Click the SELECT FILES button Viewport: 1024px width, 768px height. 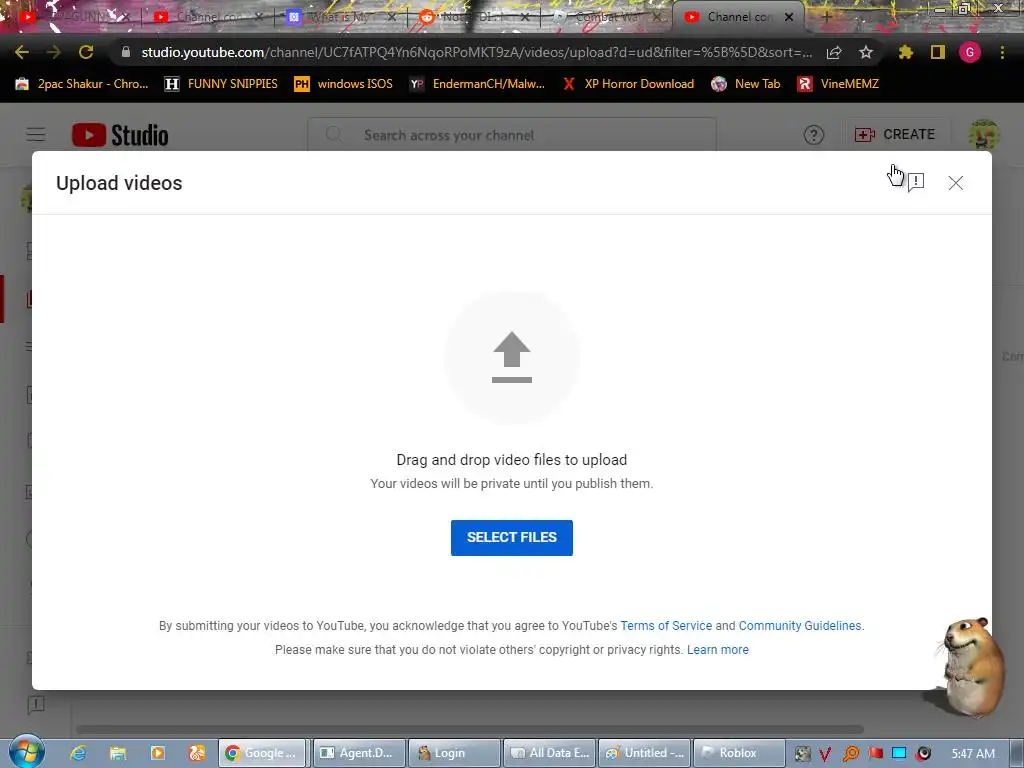pos(511,537)
